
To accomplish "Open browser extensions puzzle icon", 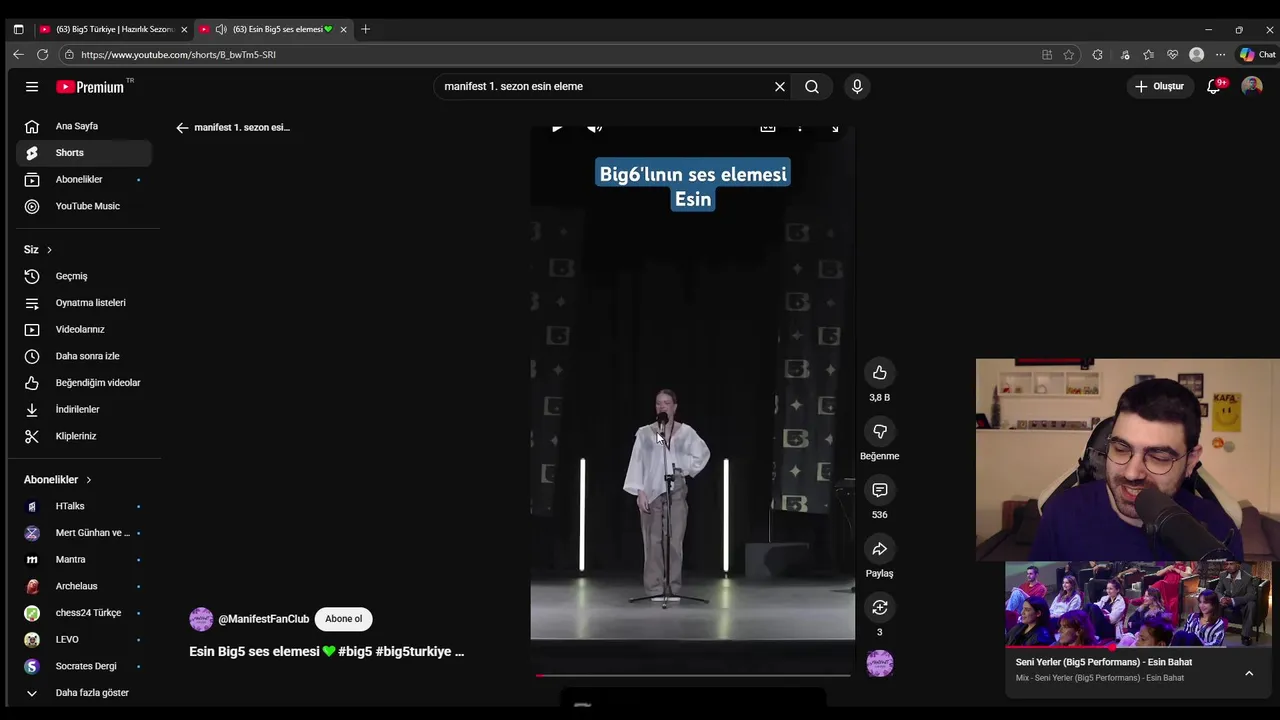I will (x=1098, y=55).
